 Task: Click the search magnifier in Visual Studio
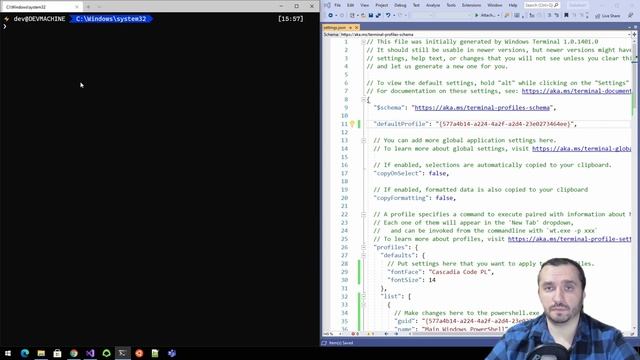tap(556, 5)
